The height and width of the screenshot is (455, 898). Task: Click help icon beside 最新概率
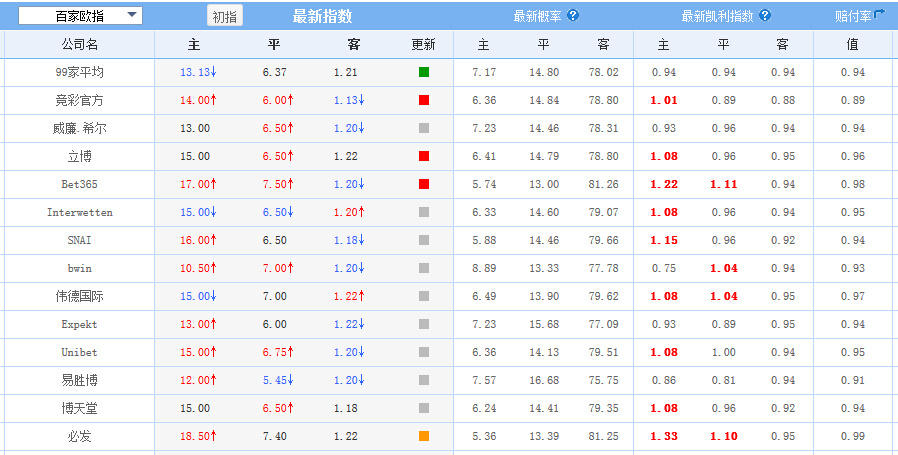coord(573,16)
